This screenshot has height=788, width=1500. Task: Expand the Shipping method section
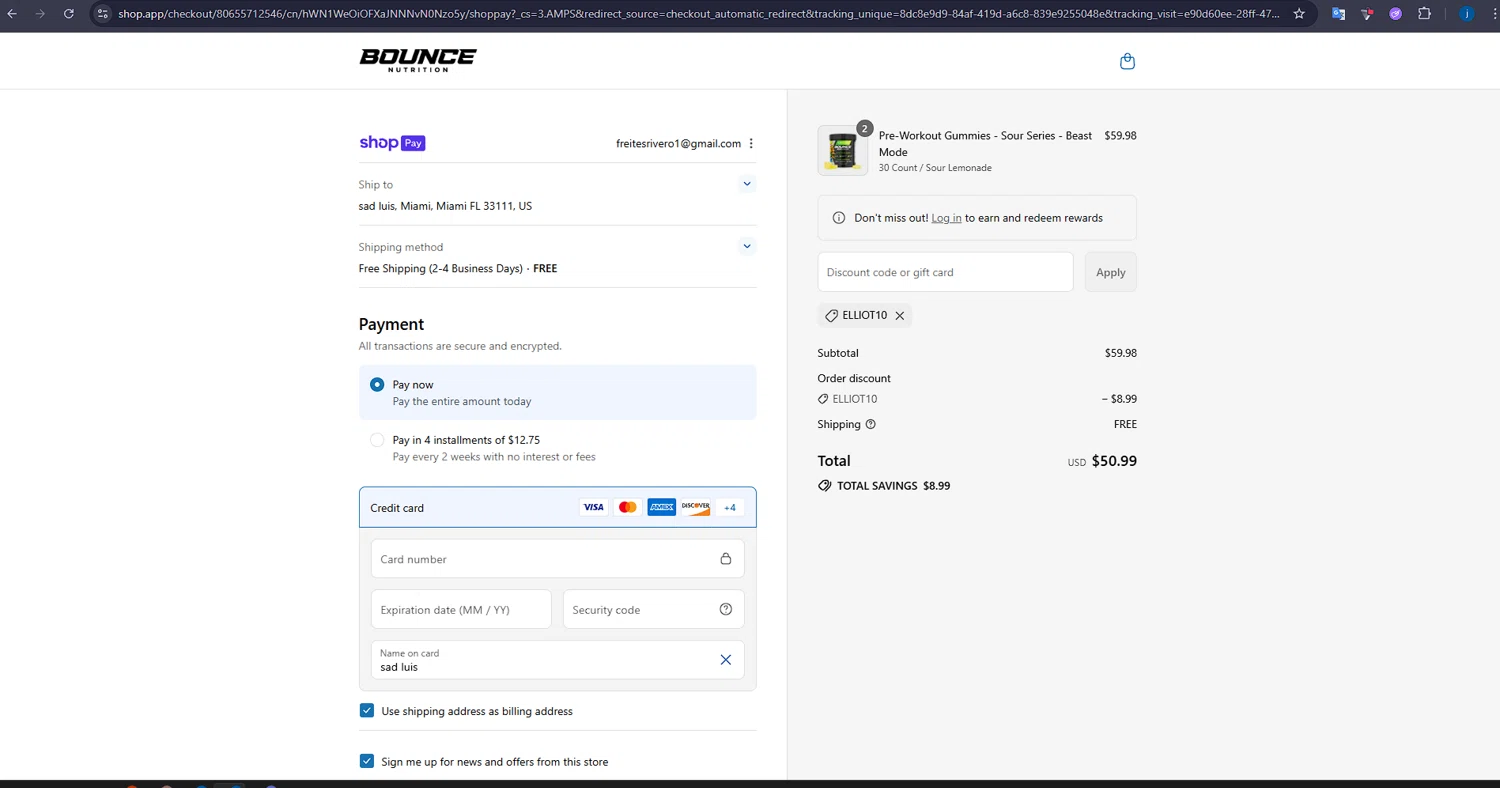[747, 246]
